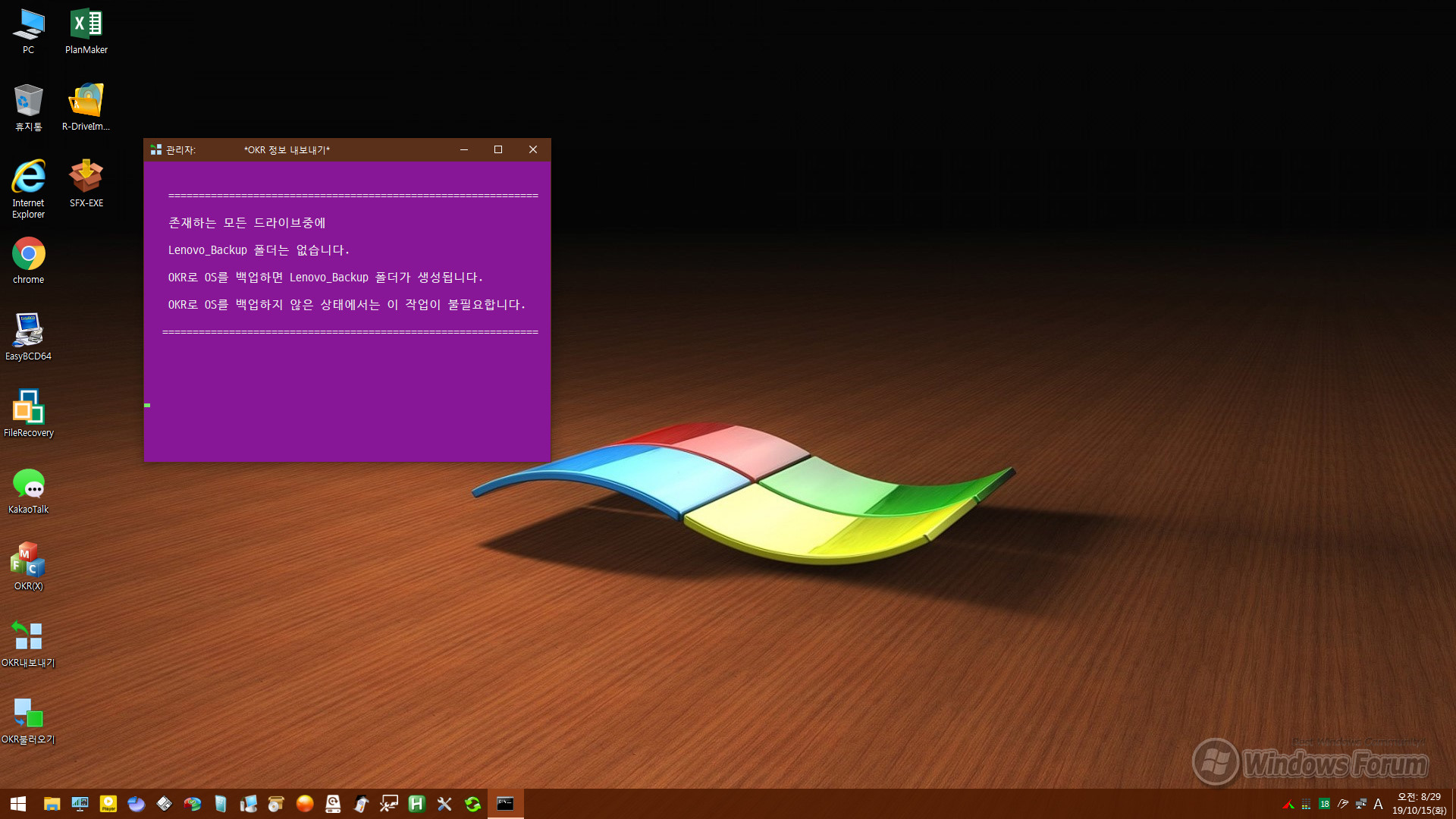Open the PlanMaker desktop icon
Image resolution: width=1456 pixels, height=819 pixels.
[x=86, y=31]
